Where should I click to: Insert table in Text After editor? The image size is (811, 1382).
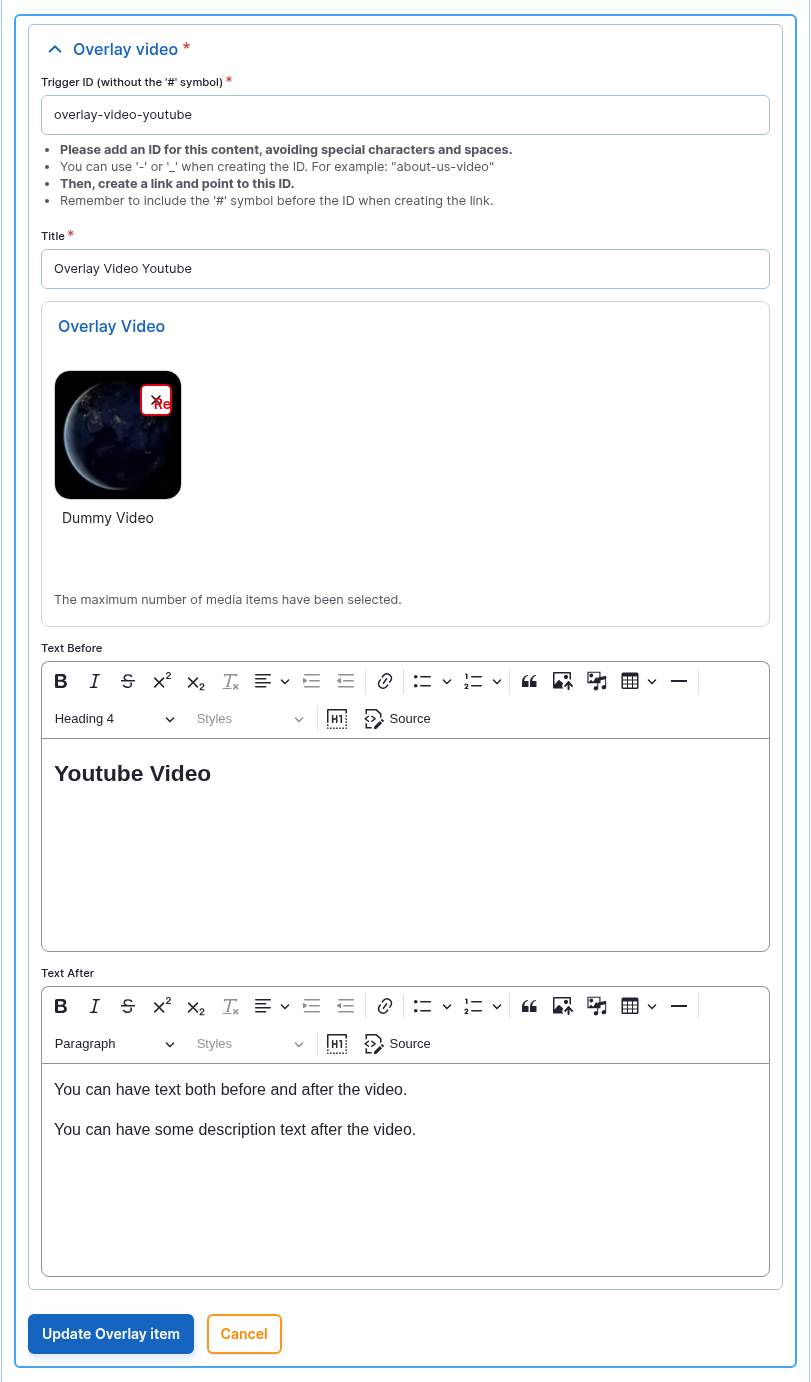click(x=630, y=1006)
